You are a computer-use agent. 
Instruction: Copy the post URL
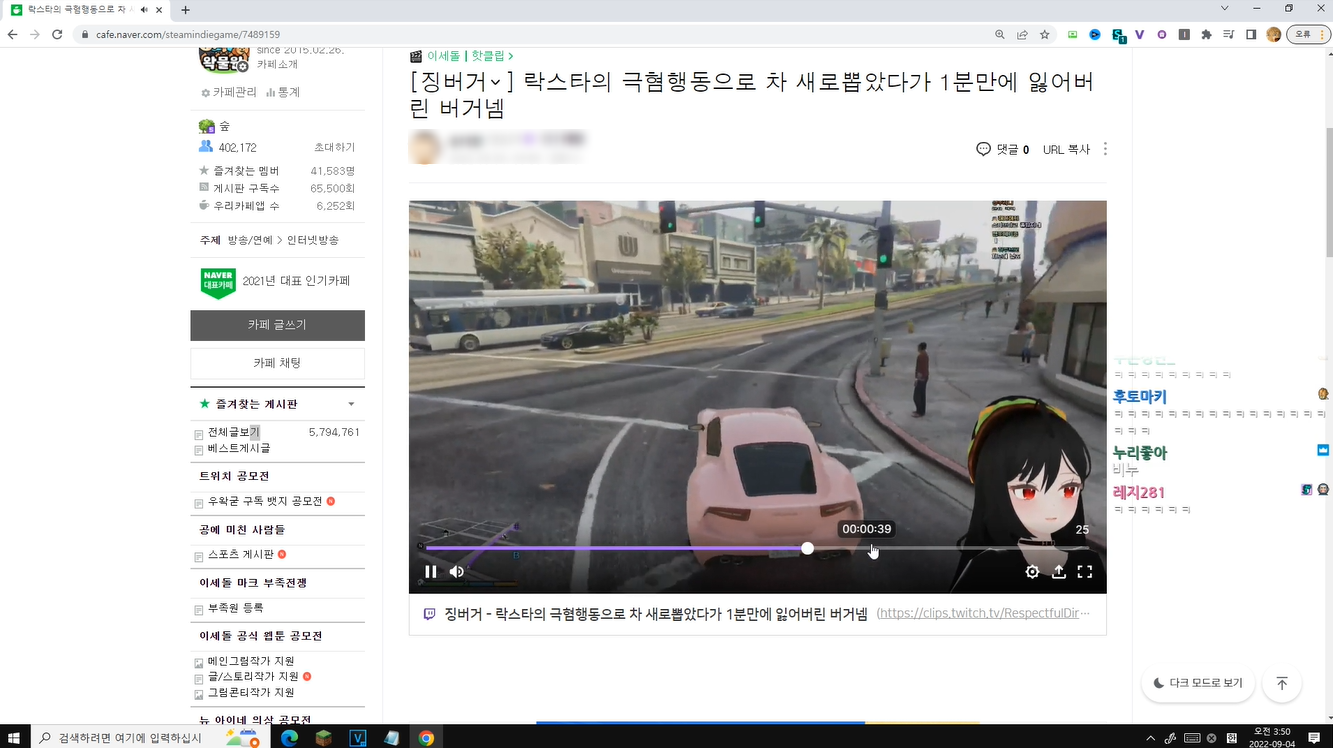1066,149
